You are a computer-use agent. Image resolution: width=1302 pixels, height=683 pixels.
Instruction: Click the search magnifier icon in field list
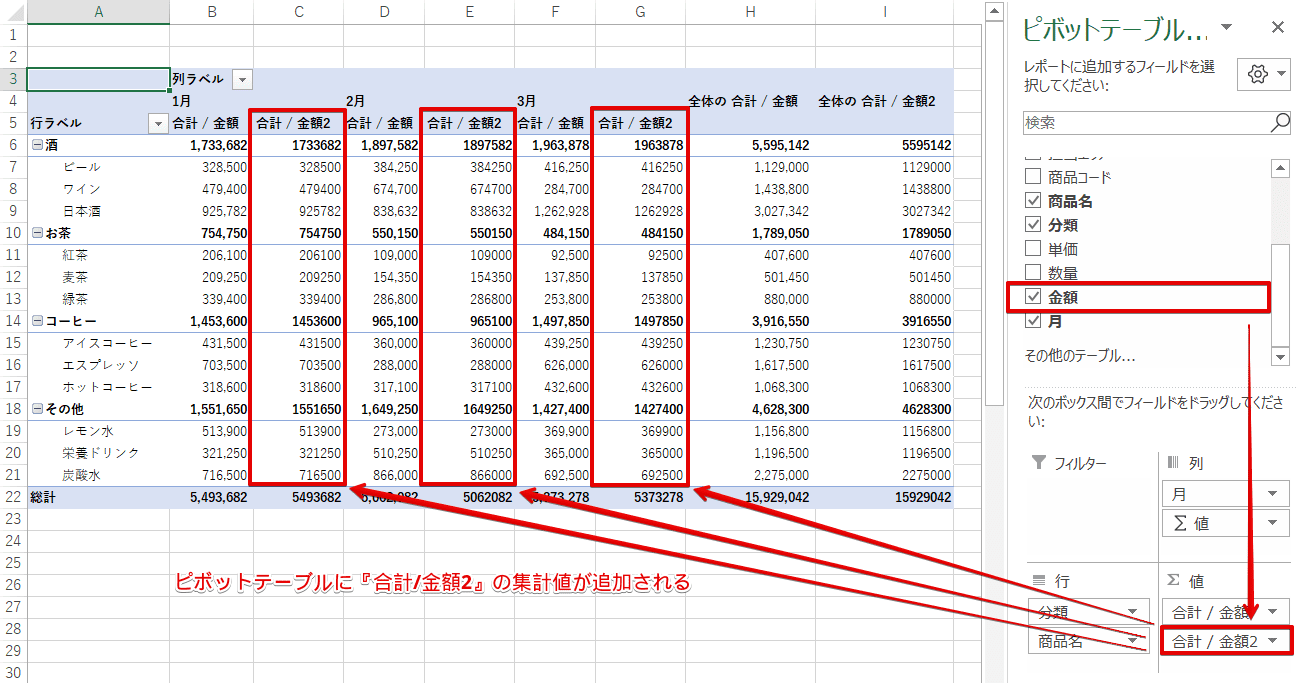pyautogui.click(x=1280, y=122)
